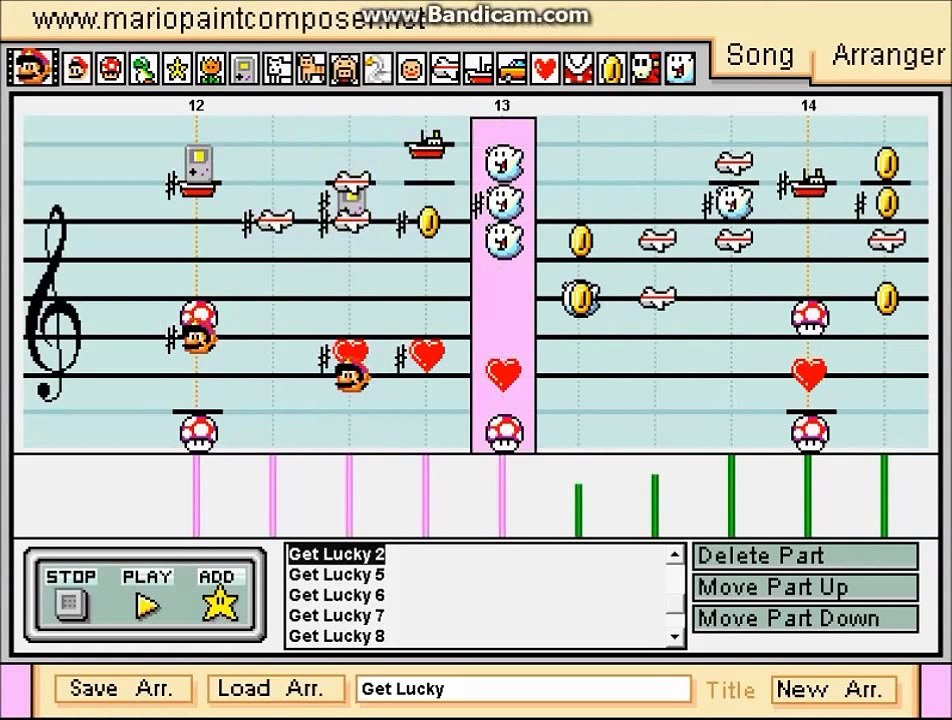Select the Piranha Plant instrument icon
Image resolution: width=952 pixels, height=720 pixels.
tap(578, 68)
